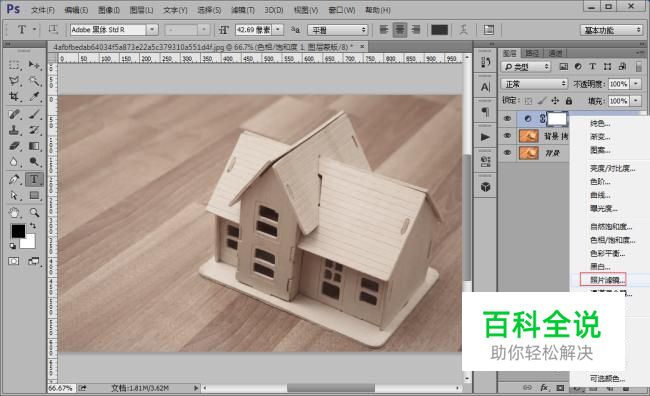This screenshot has width=650, height=396.
Task: Open the Actions panel play icon
Action: 485,137
